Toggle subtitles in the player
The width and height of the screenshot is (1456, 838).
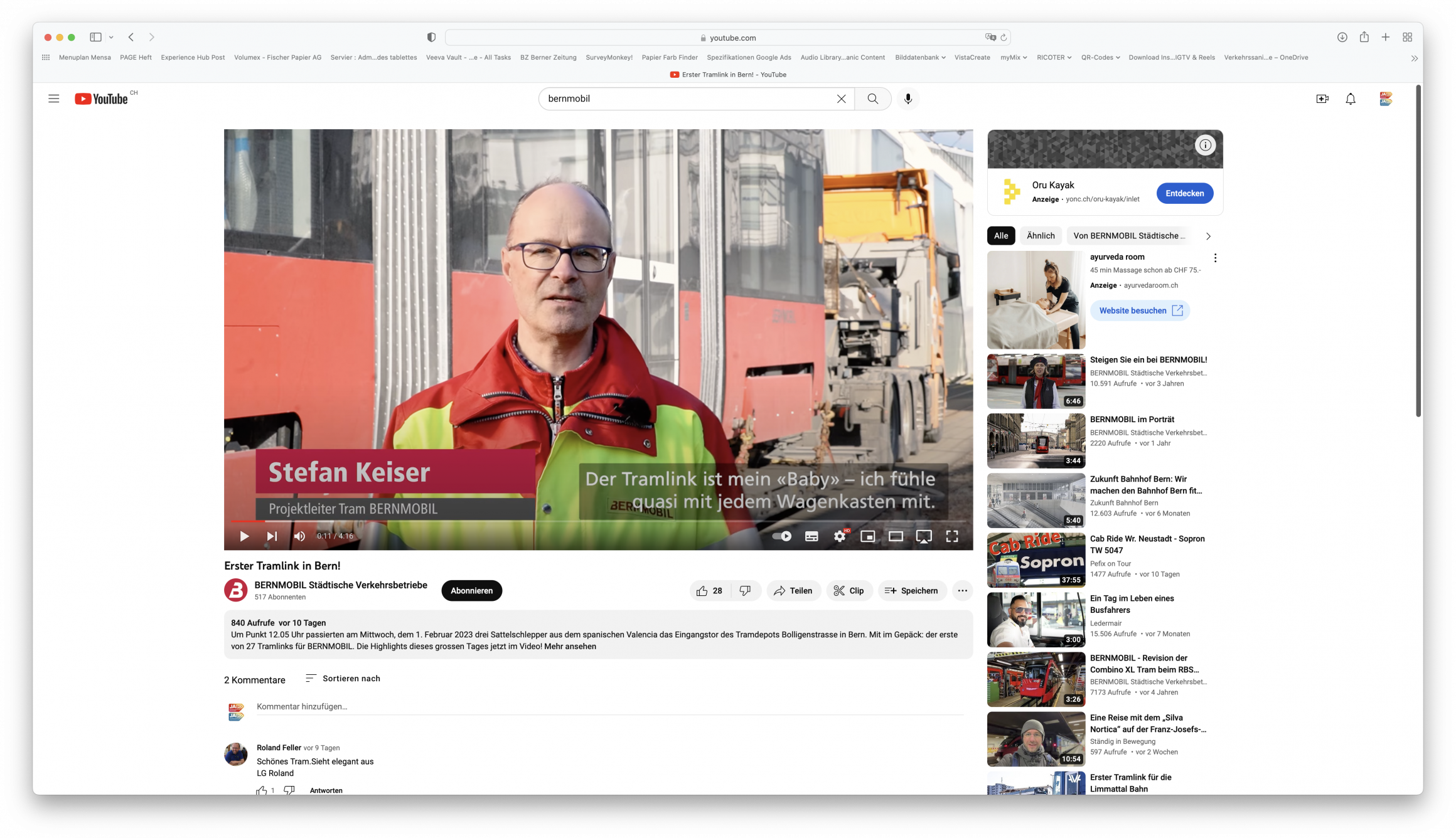tap(811, 536)
